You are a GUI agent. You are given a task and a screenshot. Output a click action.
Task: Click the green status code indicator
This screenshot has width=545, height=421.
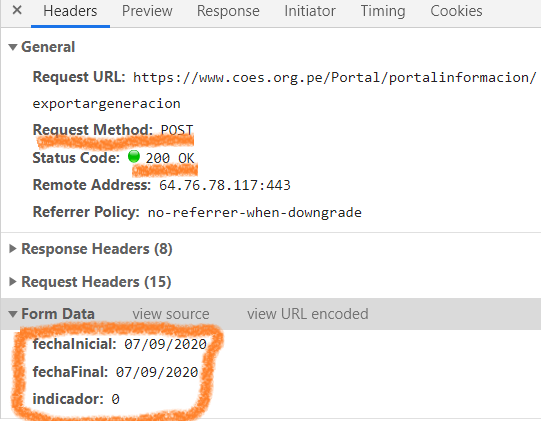pos(134,157)
